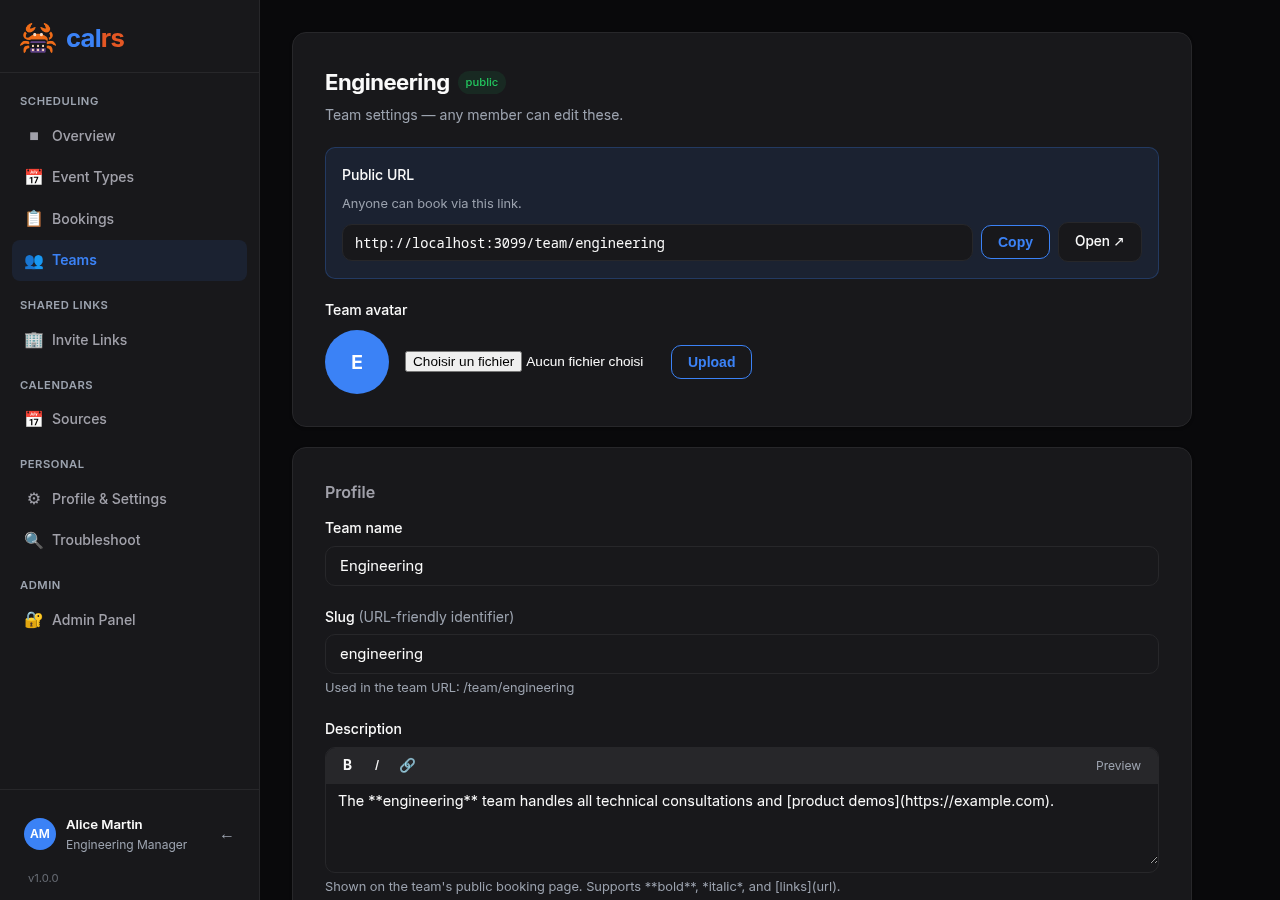Image resolution: width=1280 pixels, height=900 pixels.
Task: Click the Bookings clipboard icon
Action: click(x=34, y=219)
